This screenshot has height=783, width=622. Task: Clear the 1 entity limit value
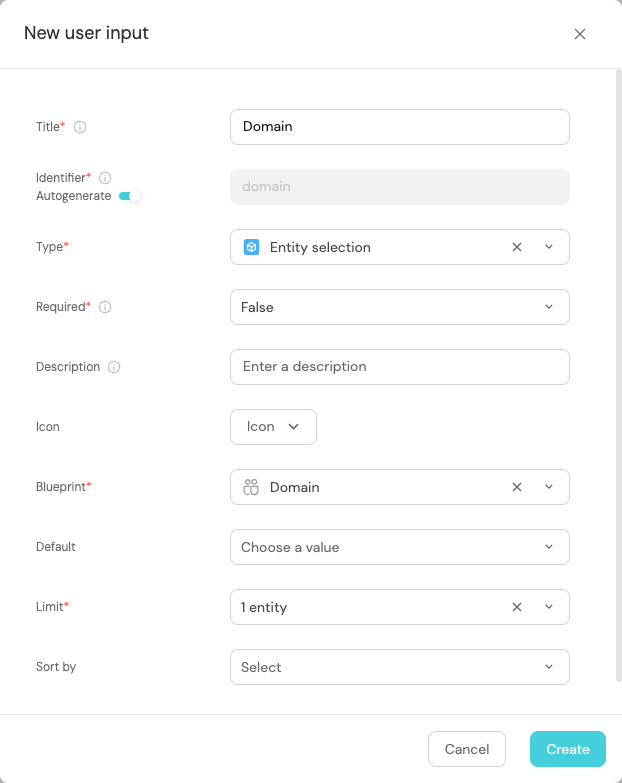click(x=517, y=607)
